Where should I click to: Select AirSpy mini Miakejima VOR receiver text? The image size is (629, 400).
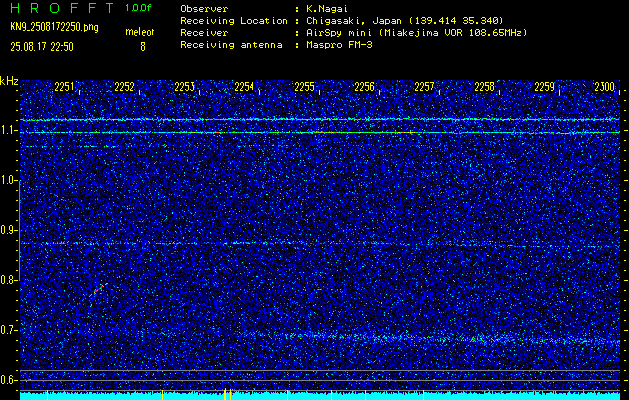[x=417, y=32]
